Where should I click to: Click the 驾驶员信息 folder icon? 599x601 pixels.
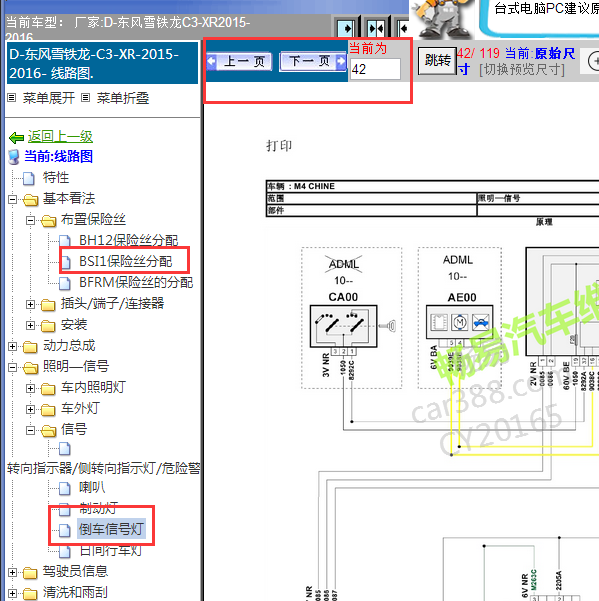click(x=30, y=572)
